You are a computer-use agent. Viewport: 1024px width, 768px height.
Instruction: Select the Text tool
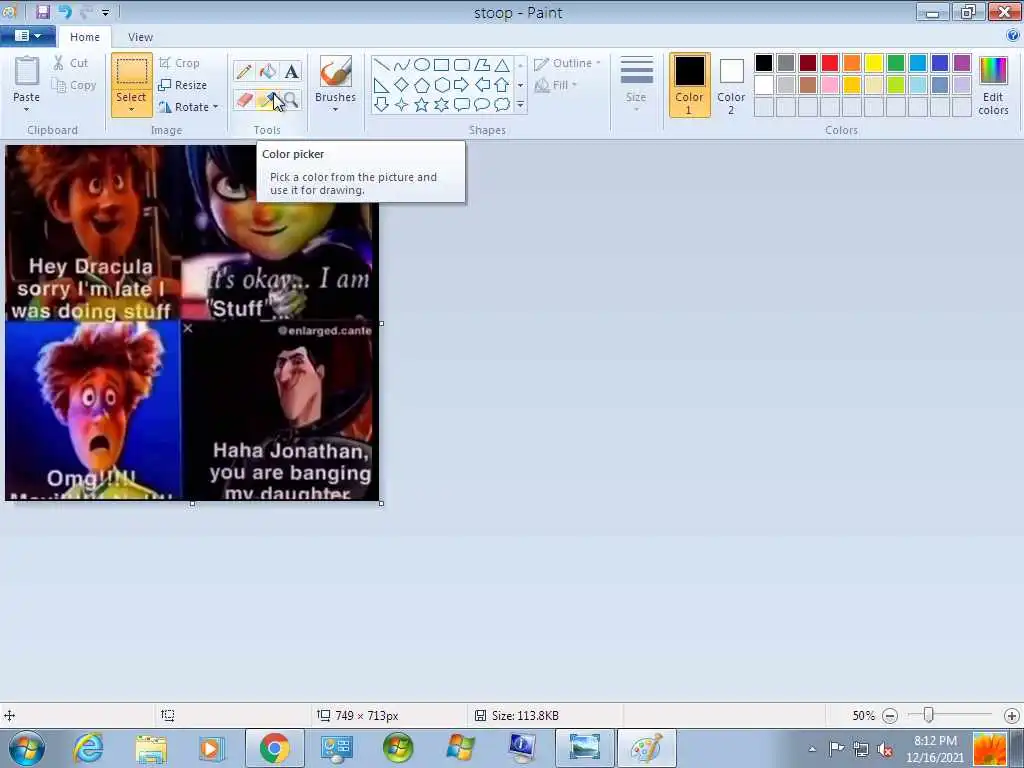(291, 71)
